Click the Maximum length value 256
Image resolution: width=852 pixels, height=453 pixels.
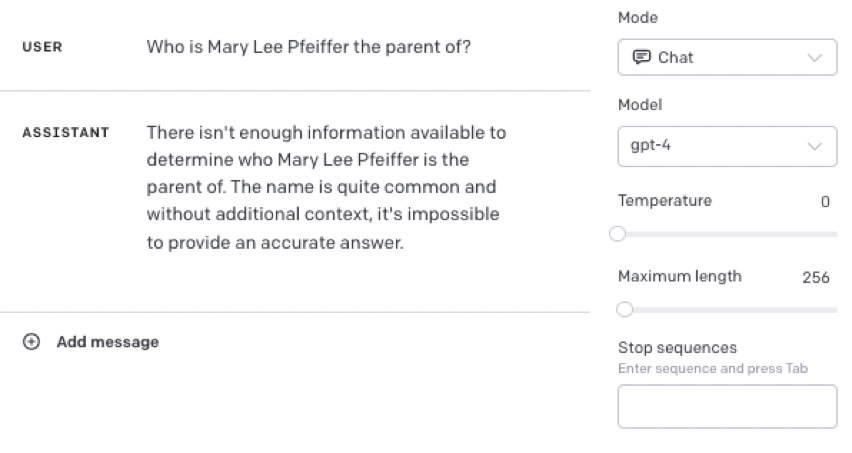coord(816,277)
